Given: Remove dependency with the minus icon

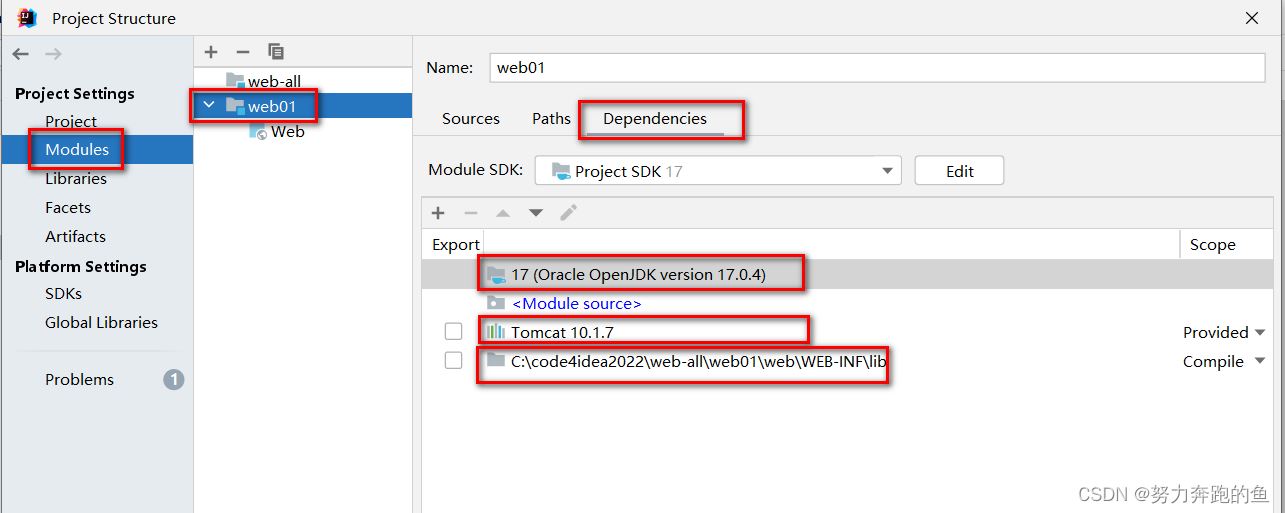Looking at the screenshot, I should (470, 212).
